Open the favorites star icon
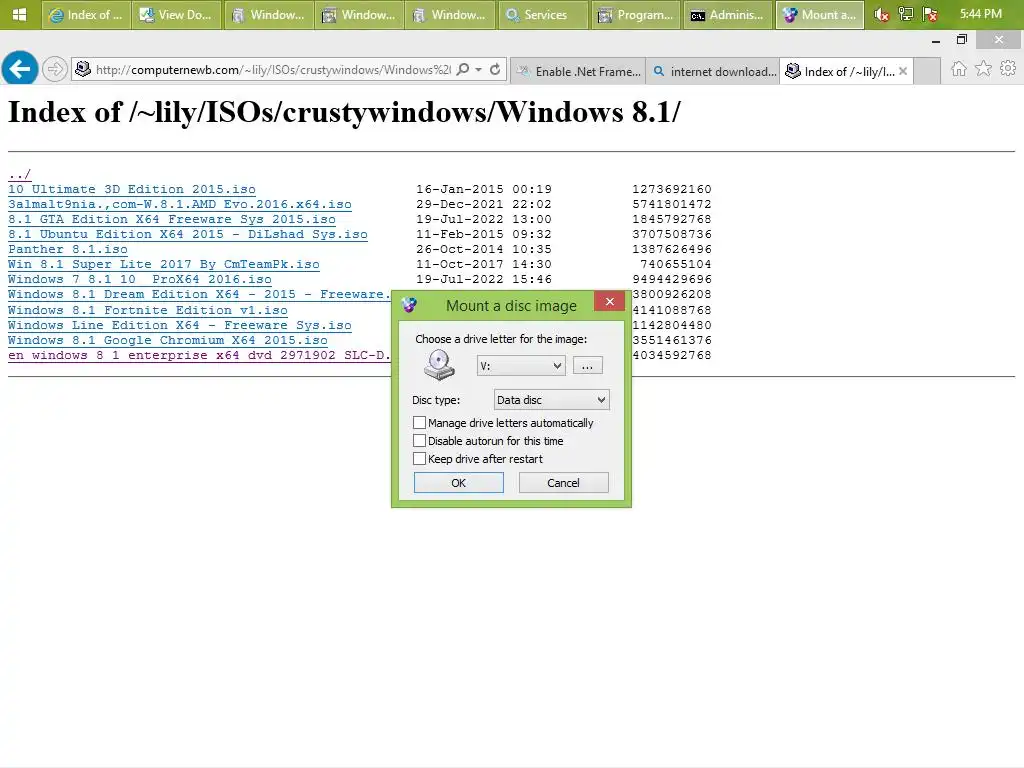 tap(983, 69)
